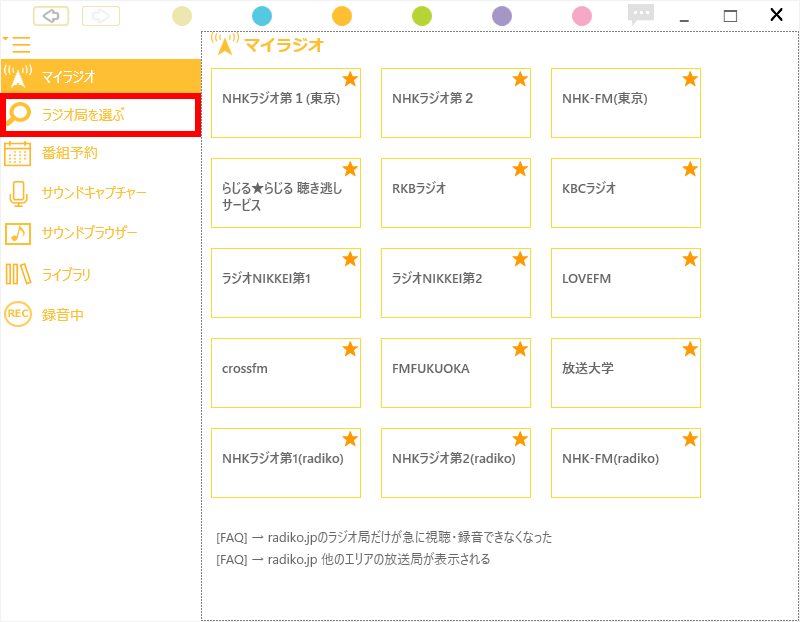
Task: Open ラジオ局を選ぶ in the sidebar
Action: 101,115
